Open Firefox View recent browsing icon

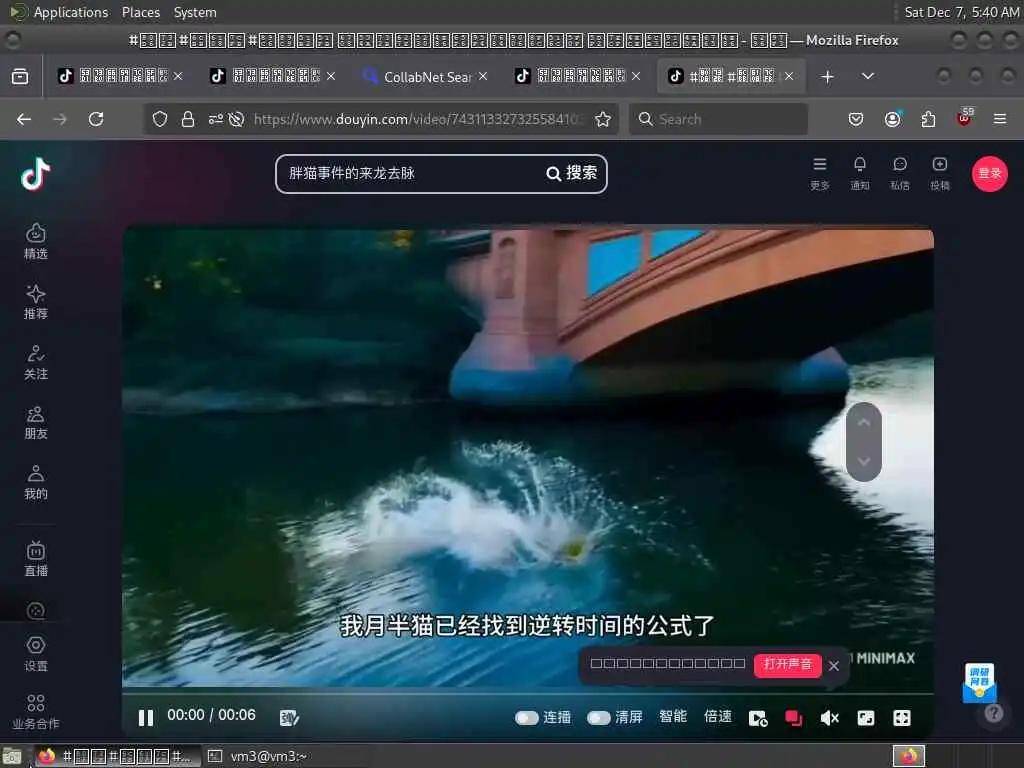(20, 77)
